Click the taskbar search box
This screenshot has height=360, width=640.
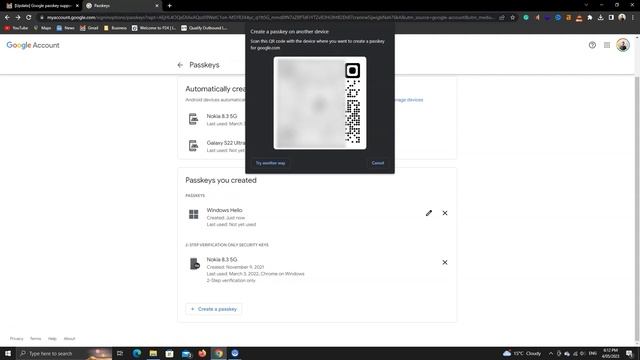(64, 353)
